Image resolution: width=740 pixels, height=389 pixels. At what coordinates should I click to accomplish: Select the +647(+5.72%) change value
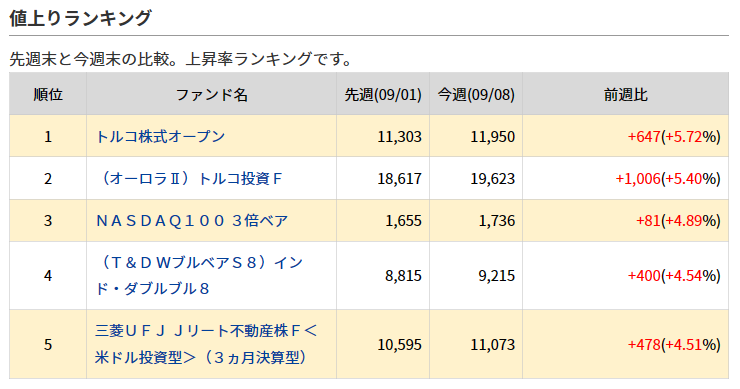click(674, 136)
